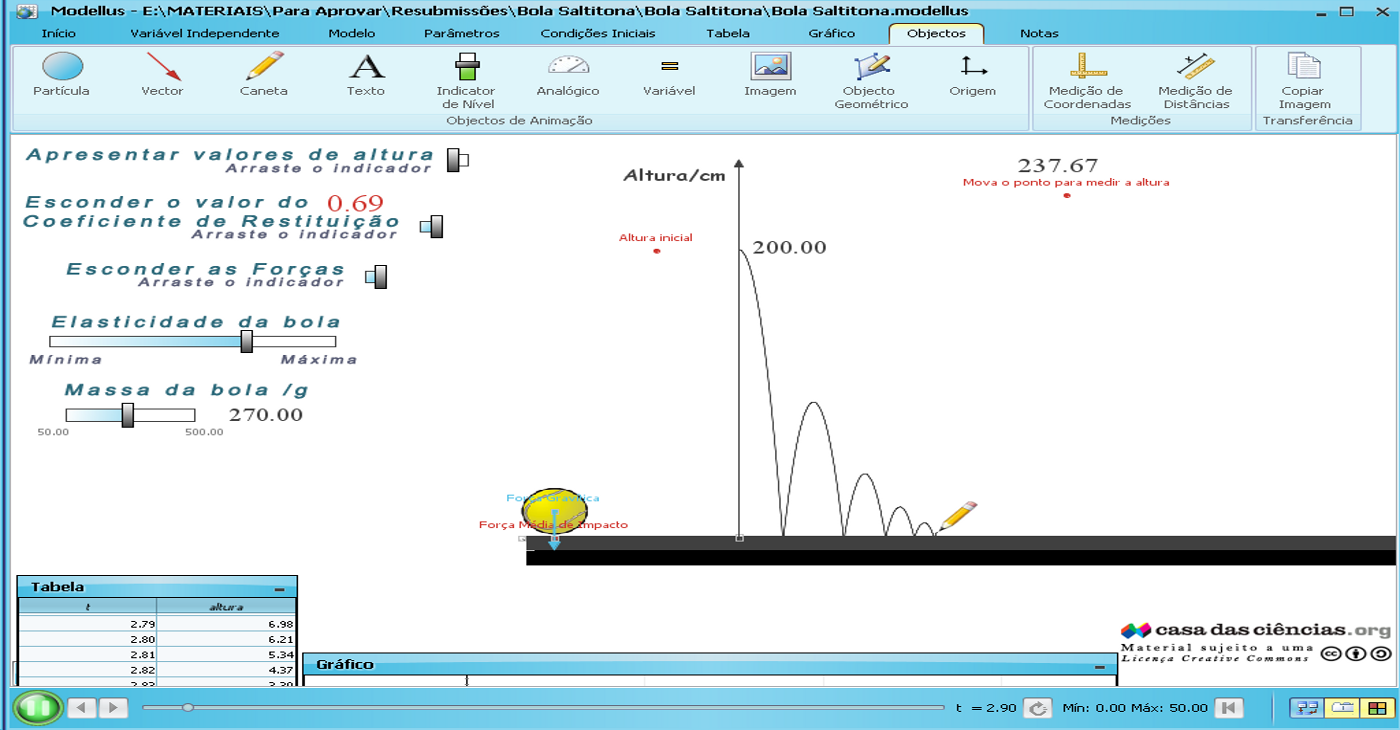Collapse the Gráfico panel

1100,666
